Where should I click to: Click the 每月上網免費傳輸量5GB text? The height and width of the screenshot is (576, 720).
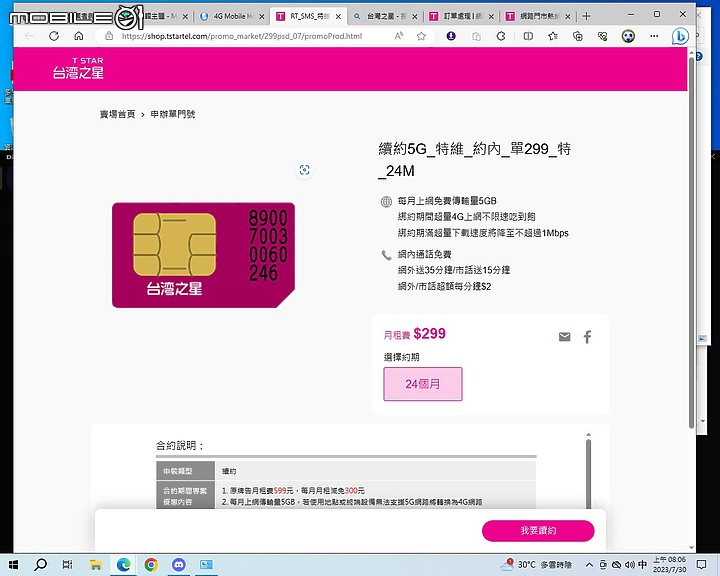coord(447,201)
